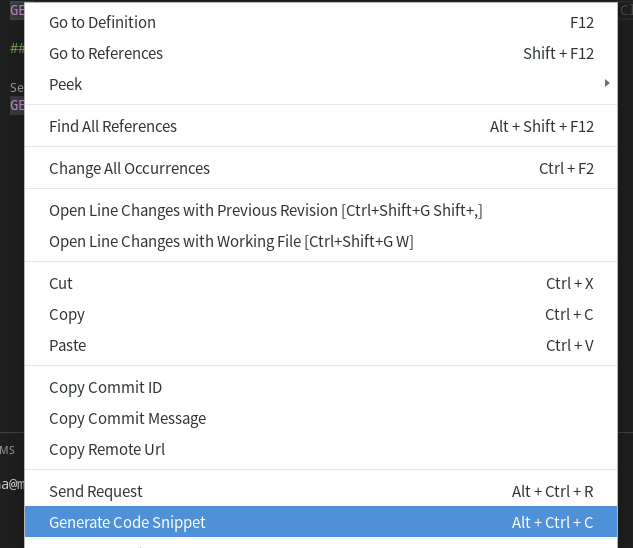Choose Copy Commit Message

pos(321,419)
